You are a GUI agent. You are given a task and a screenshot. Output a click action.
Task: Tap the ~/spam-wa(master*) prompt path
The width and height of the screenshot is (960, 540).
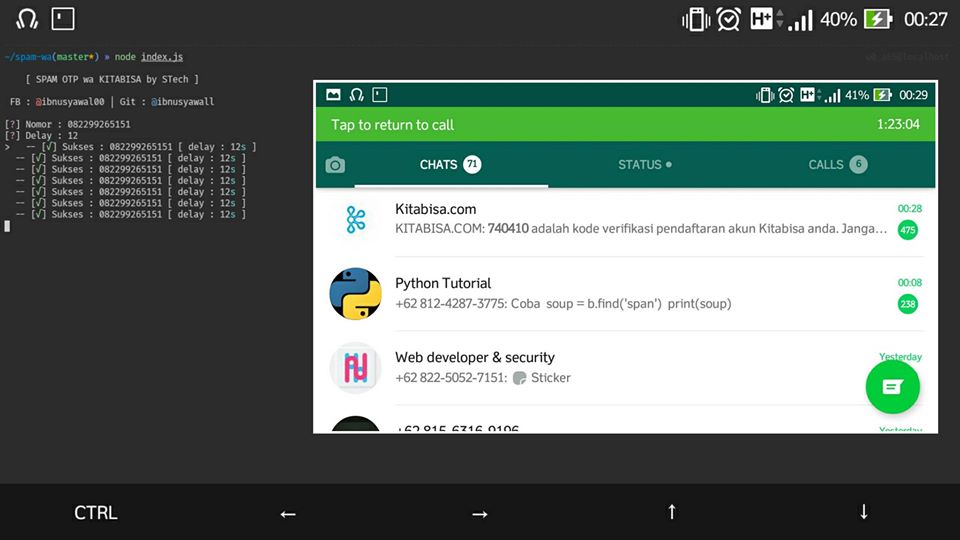[x=51, y=57]
